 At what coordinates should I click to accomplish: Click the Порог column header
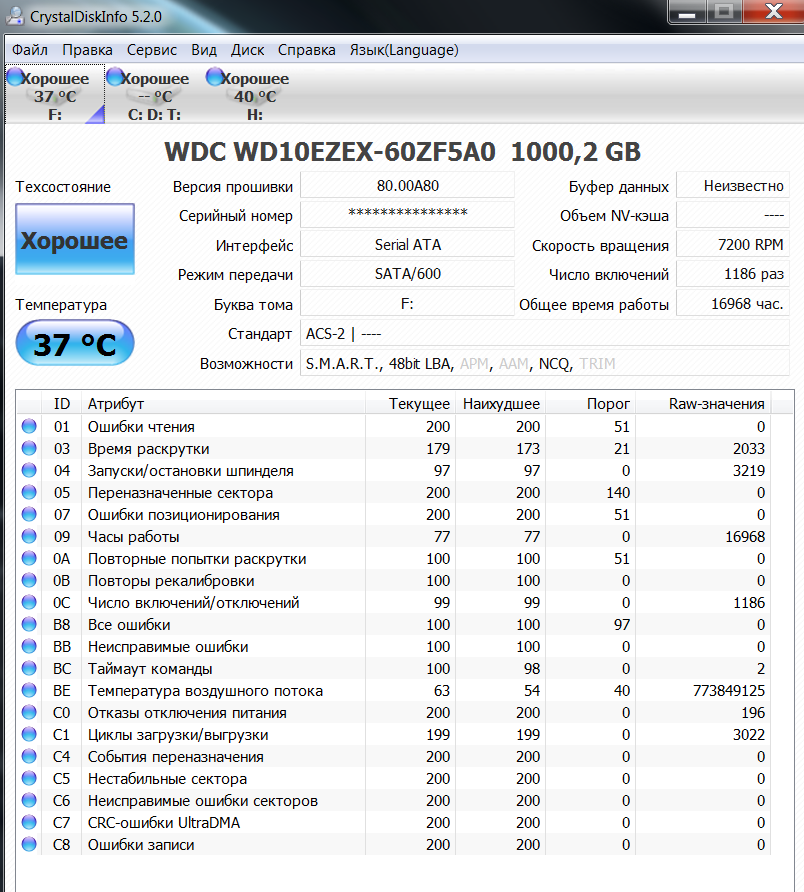[x=591, y=404]
